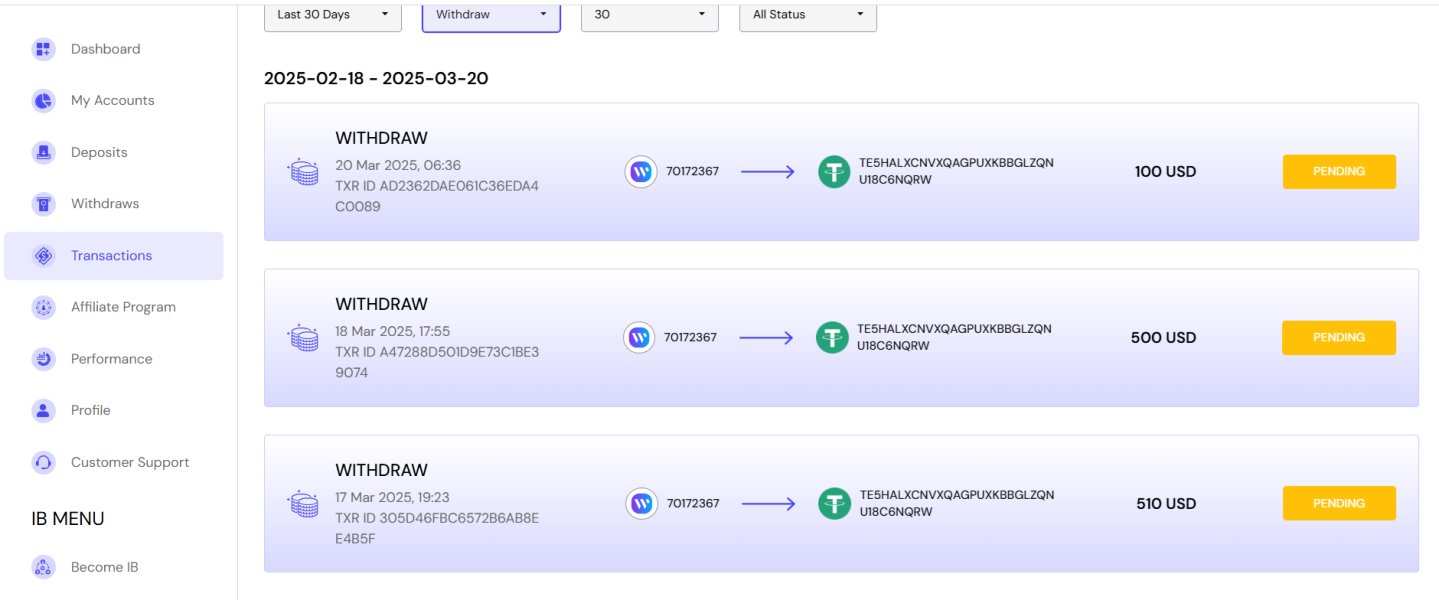The height and width of the screenshot is (600, 1439).
Task: Click Tether icon on 100 USD withdrawal
Action: click(834, 172)
